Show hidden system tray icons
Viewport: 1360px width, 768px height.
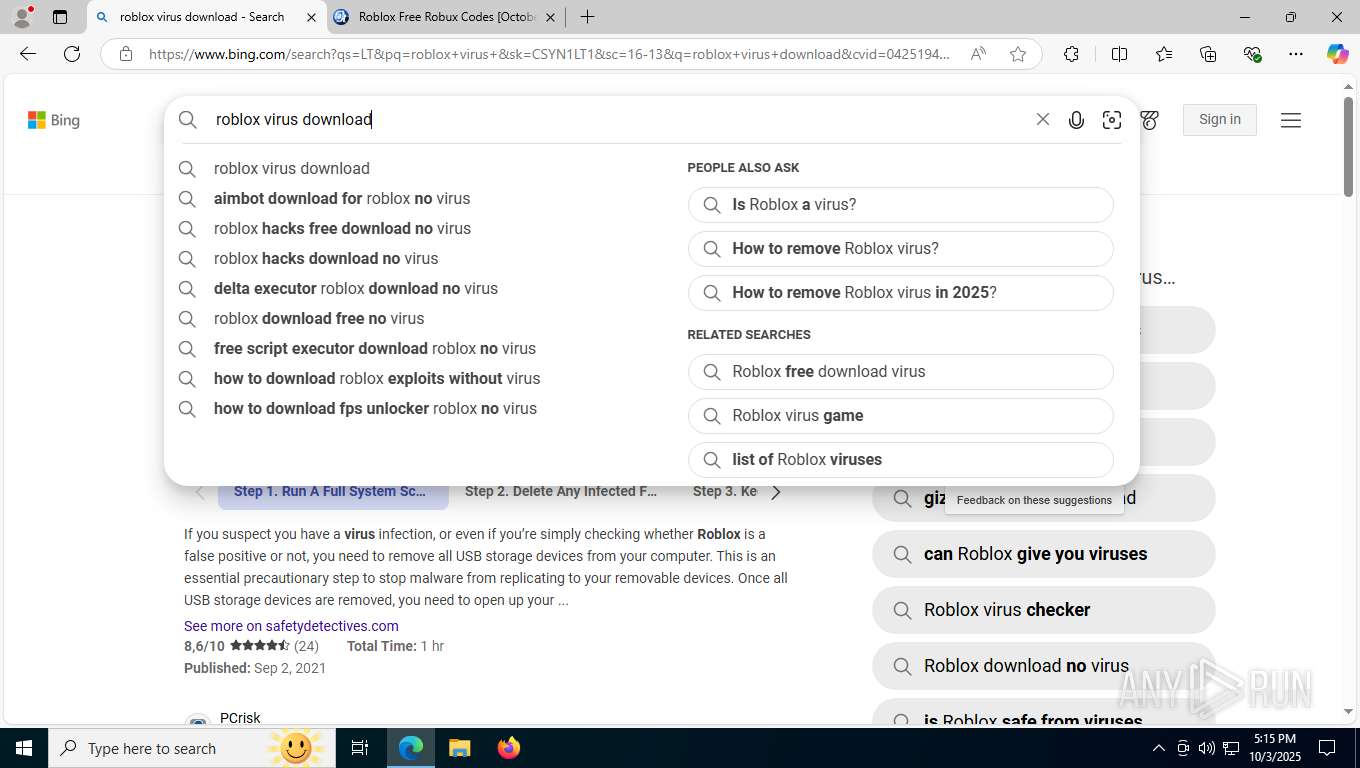[1159, 748]
